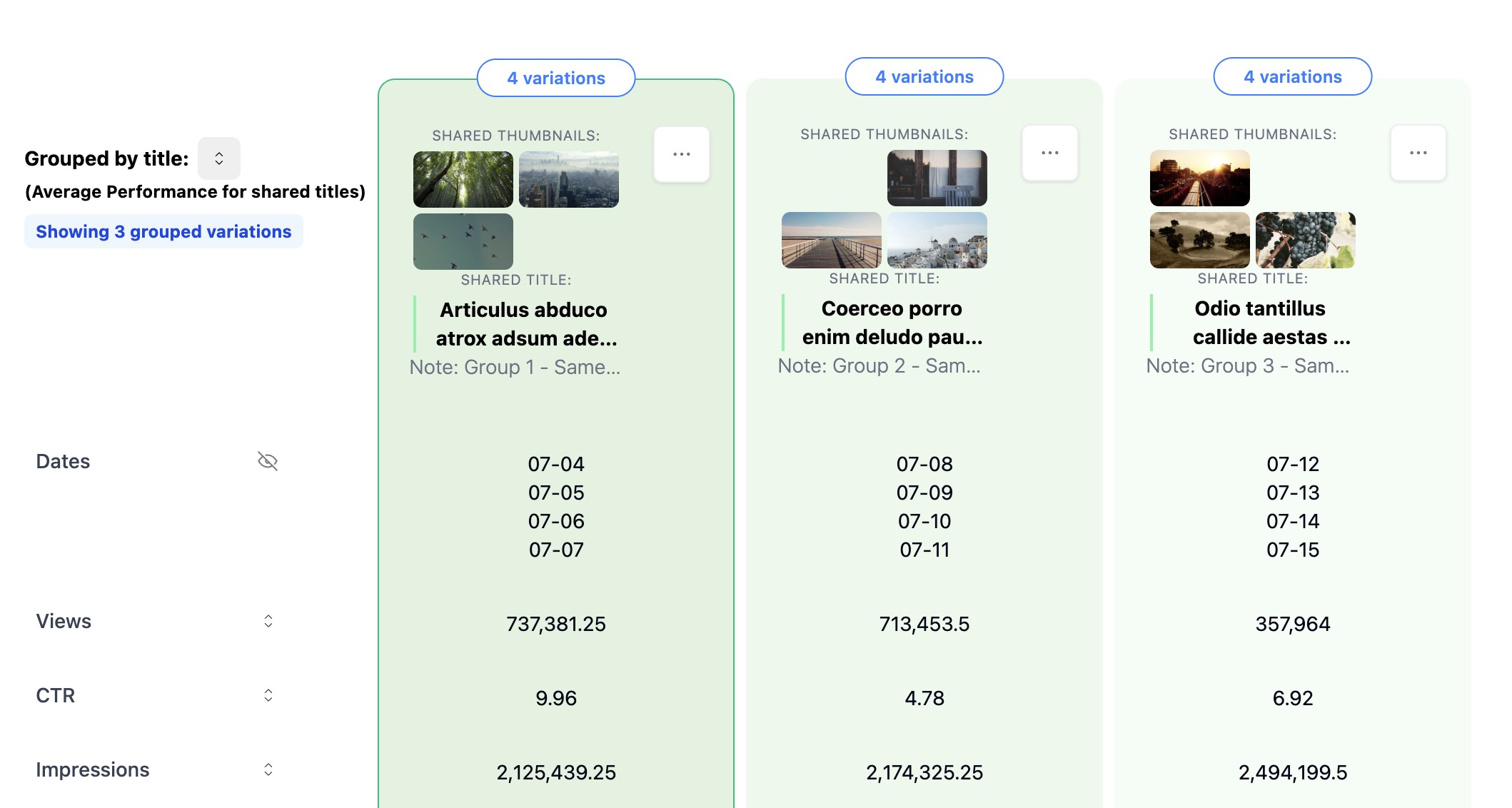Screen dimensions: 1512x808
Task: Open the Grouped by title selector
Action: [x=219, y=158]
